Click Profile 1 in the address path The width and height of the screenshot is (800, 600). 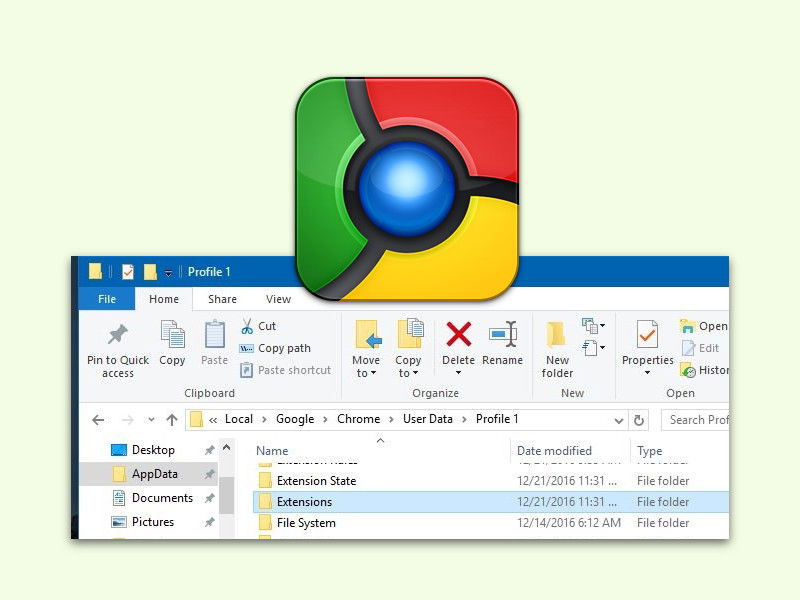[497, 419]
